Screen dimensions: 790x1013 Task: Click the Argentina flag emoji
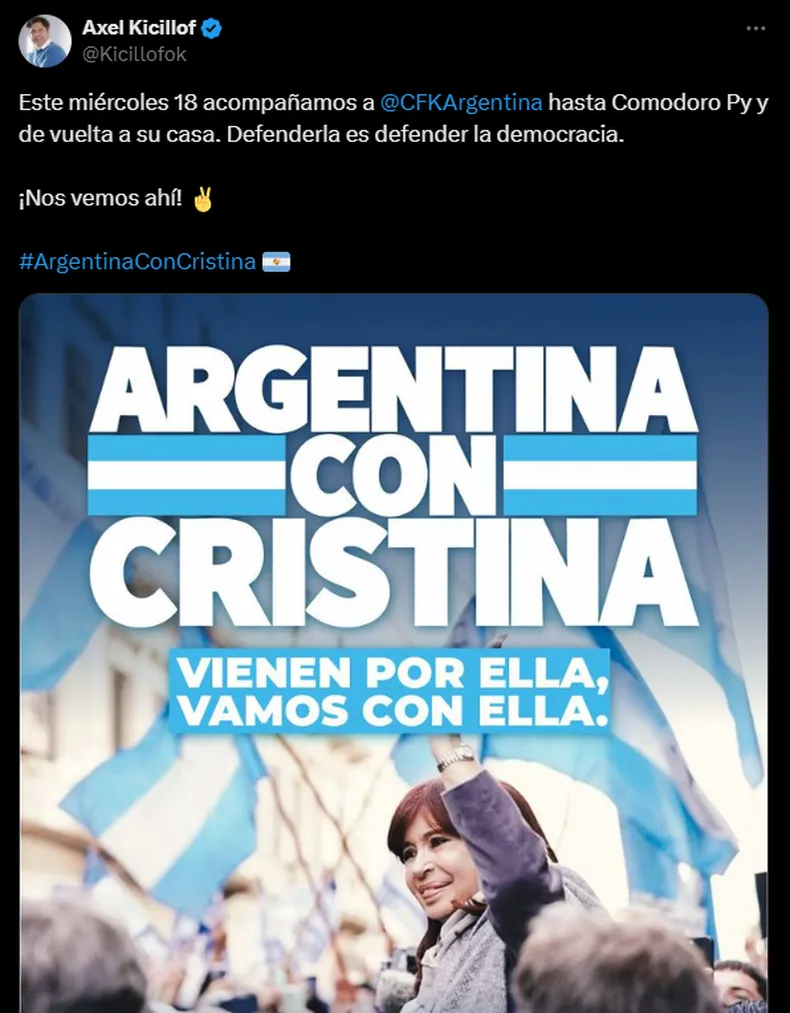pos(276,262)
